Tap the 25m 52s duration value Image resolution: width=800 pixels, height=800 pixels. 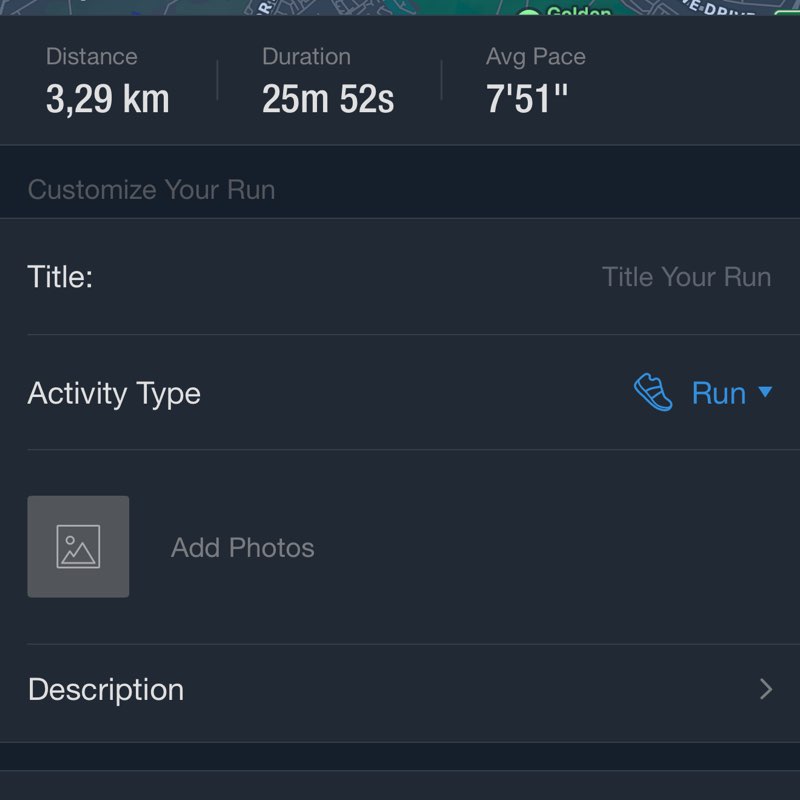tap(328, 99)
